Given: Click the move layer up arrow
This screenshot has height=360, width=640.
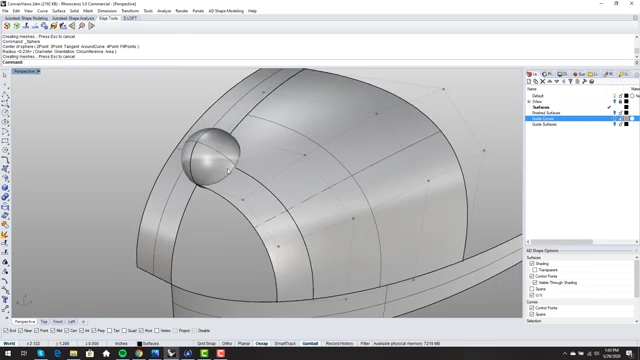Looking at the screenshot, I should tap(549, 82).
